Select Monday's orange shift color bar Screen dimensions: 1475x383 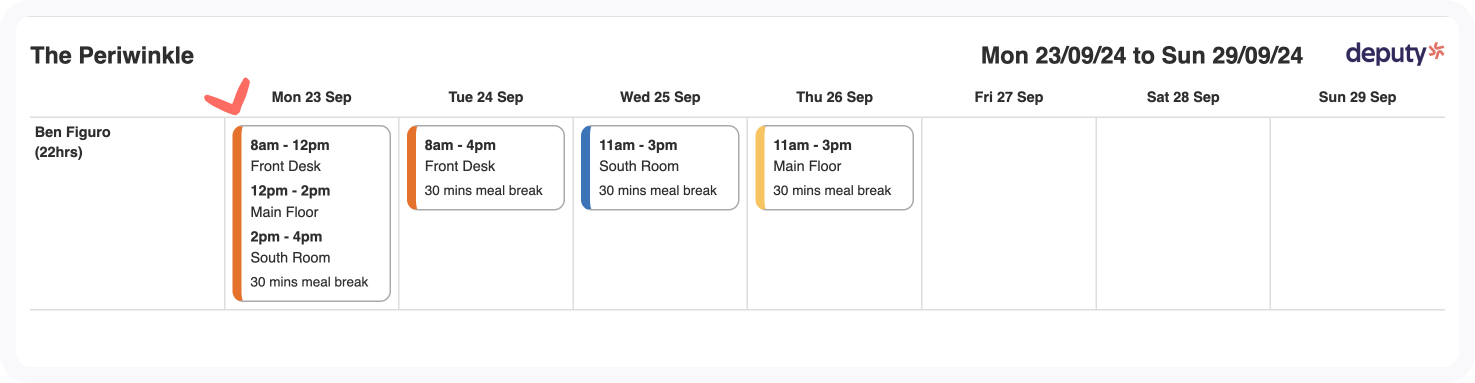point(237,213)
